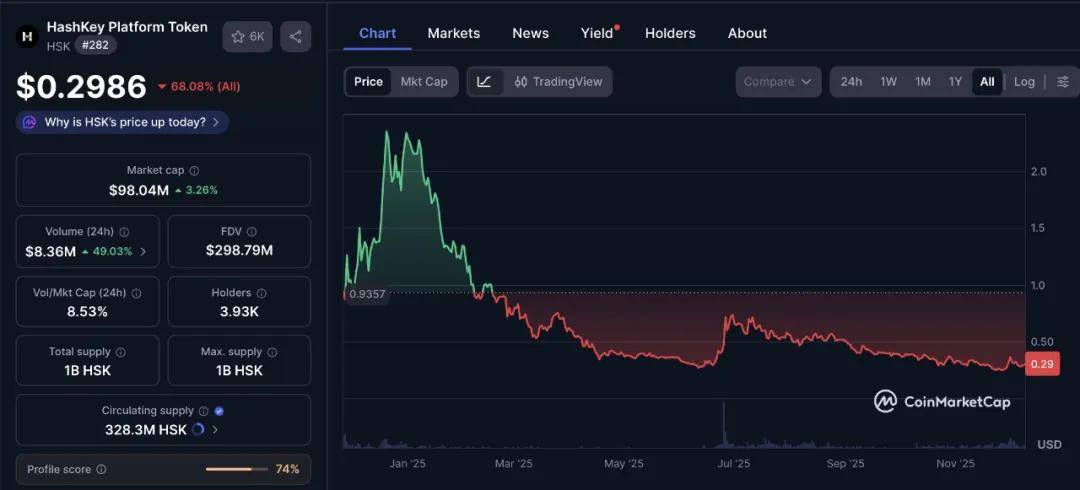Click the Profile score info icon

(x=101, y=469)
